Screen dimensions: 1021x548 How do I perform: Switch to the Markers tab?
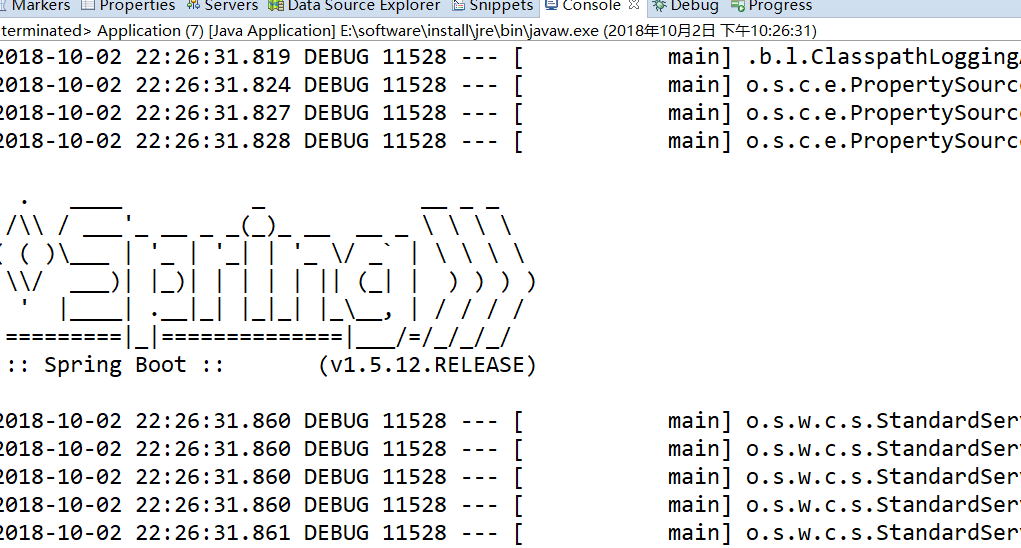click(36, 6)
